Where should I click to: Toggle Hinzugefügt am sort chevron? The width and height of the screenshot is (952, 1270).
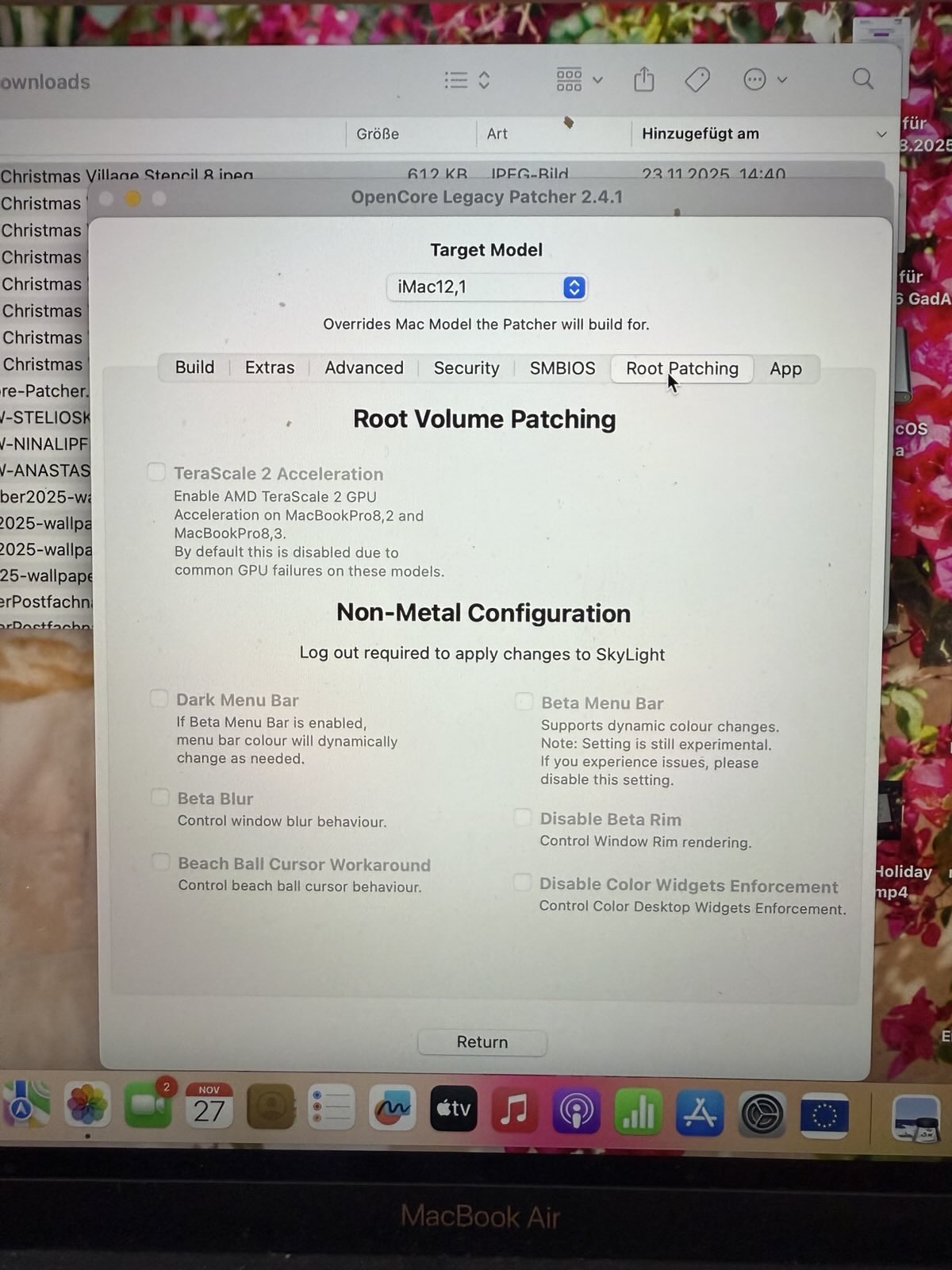[x=881, y=134]
